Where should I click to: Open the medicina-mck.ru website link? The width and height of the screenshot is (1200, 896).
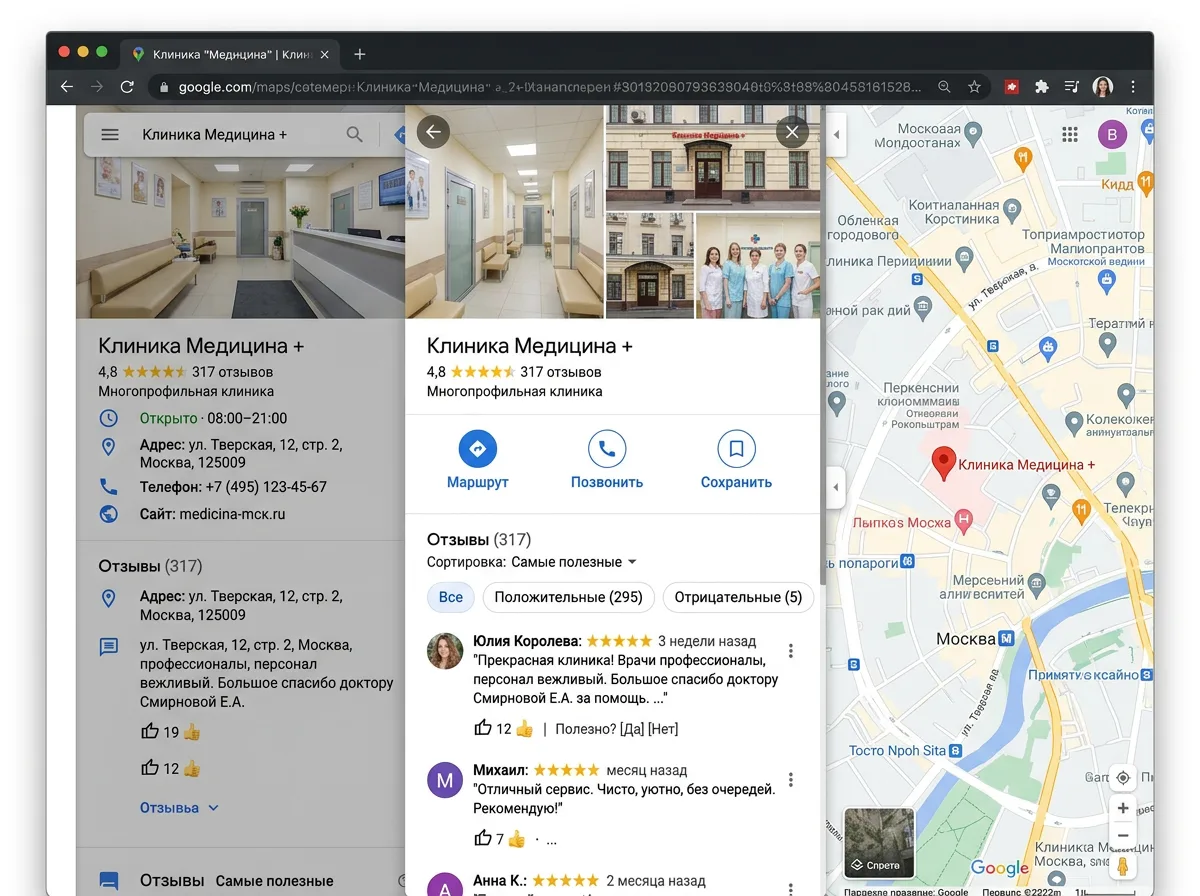coord(232,514)
